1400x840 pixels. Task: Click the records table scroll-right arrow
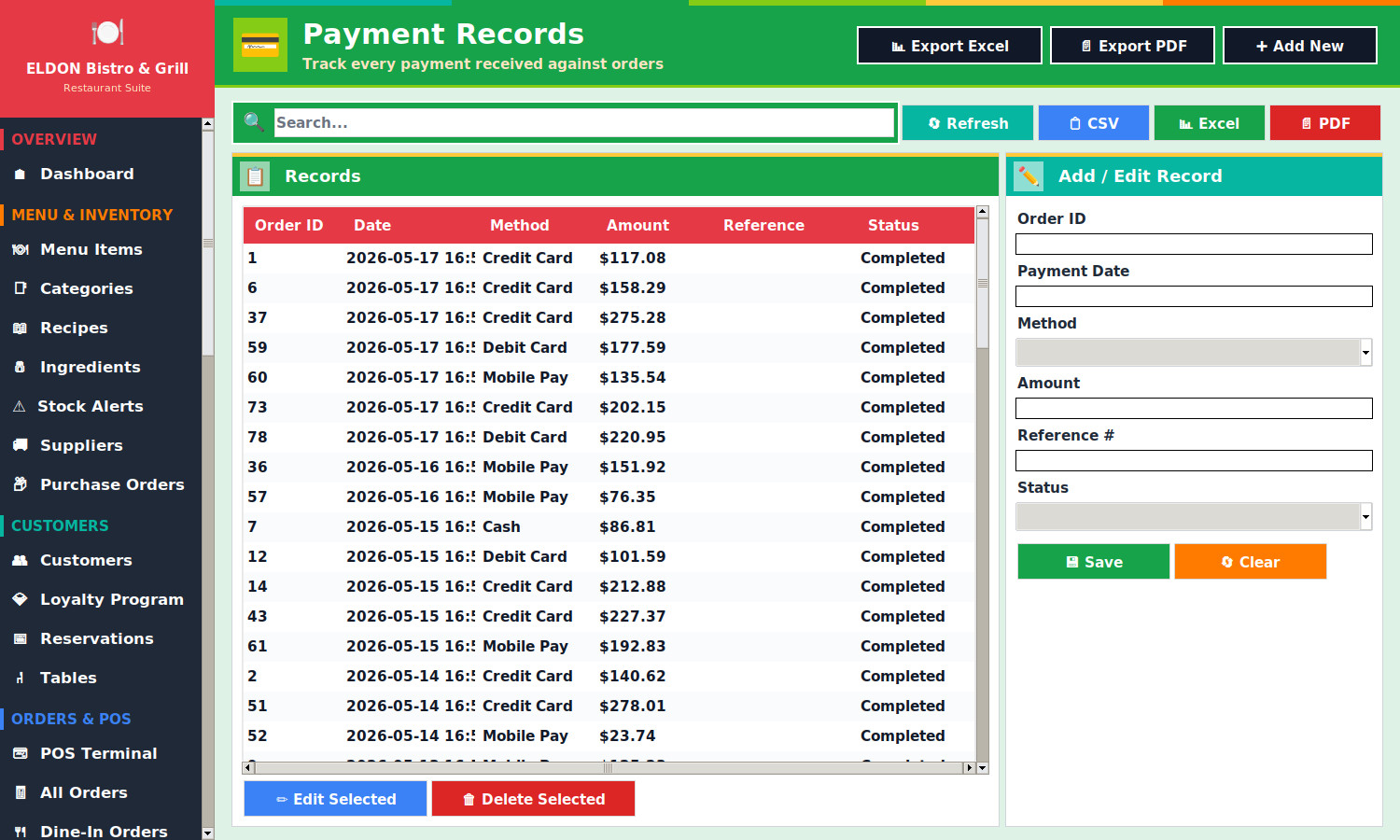pos(970,768)
